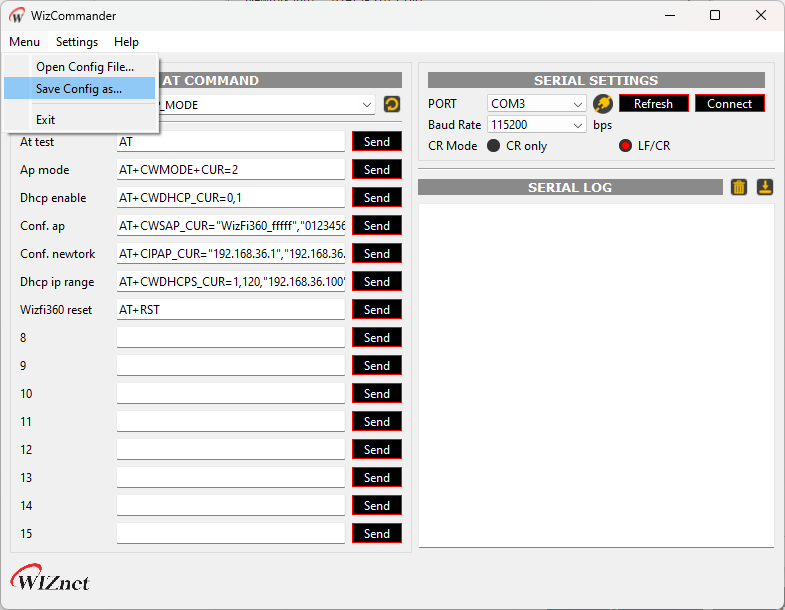Send the At test command
Viewport: 785px width, 610px height.
click(x=376, y=142)
